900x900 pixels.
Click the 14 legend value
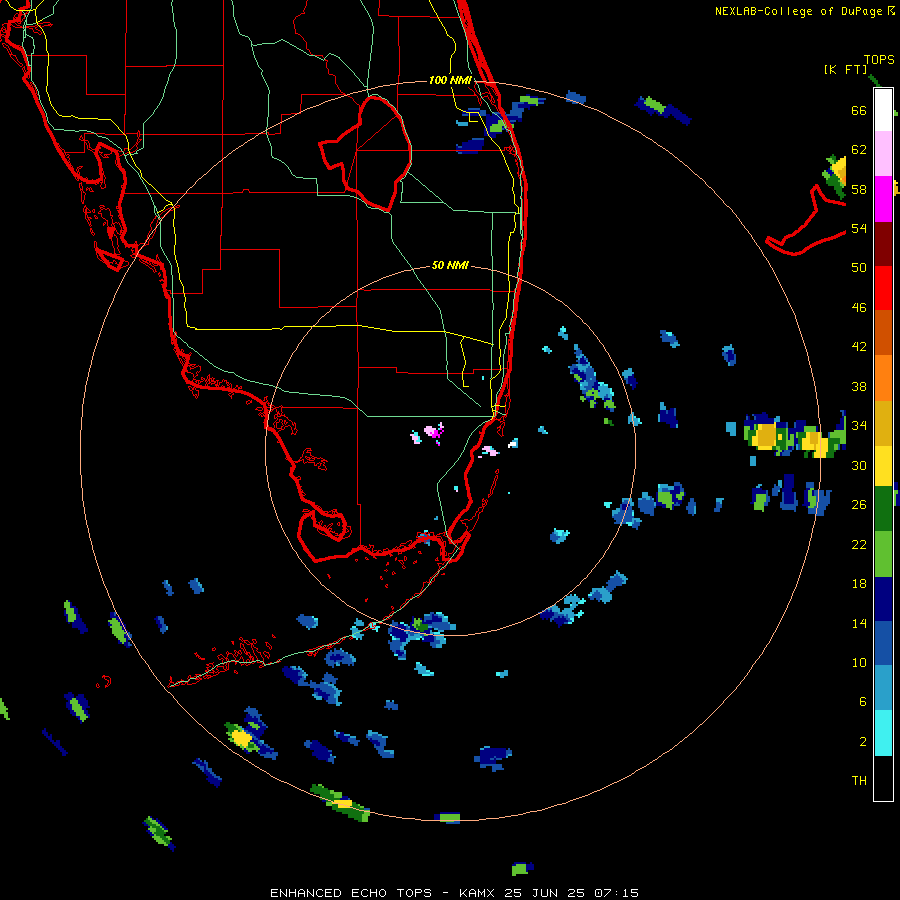(859, 623)
